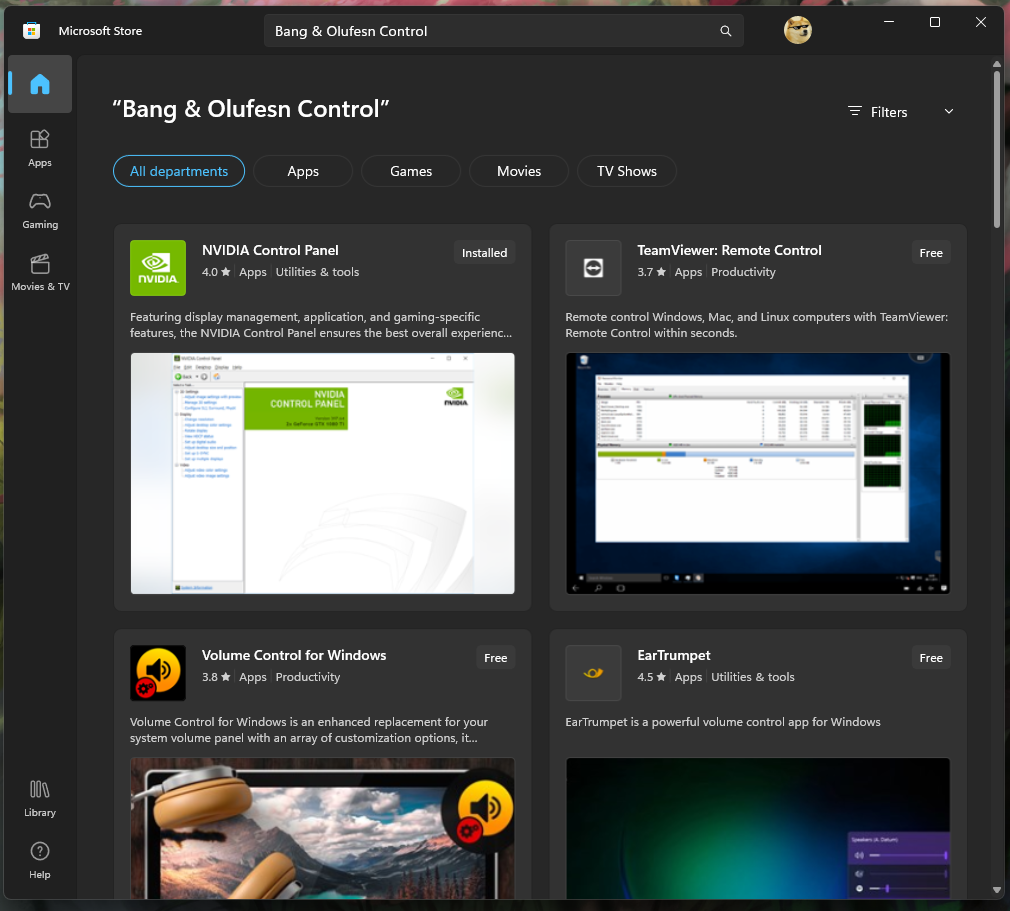Select the Apps department filter
This screenshot has height=911, width=1010.
pos(303,171)
